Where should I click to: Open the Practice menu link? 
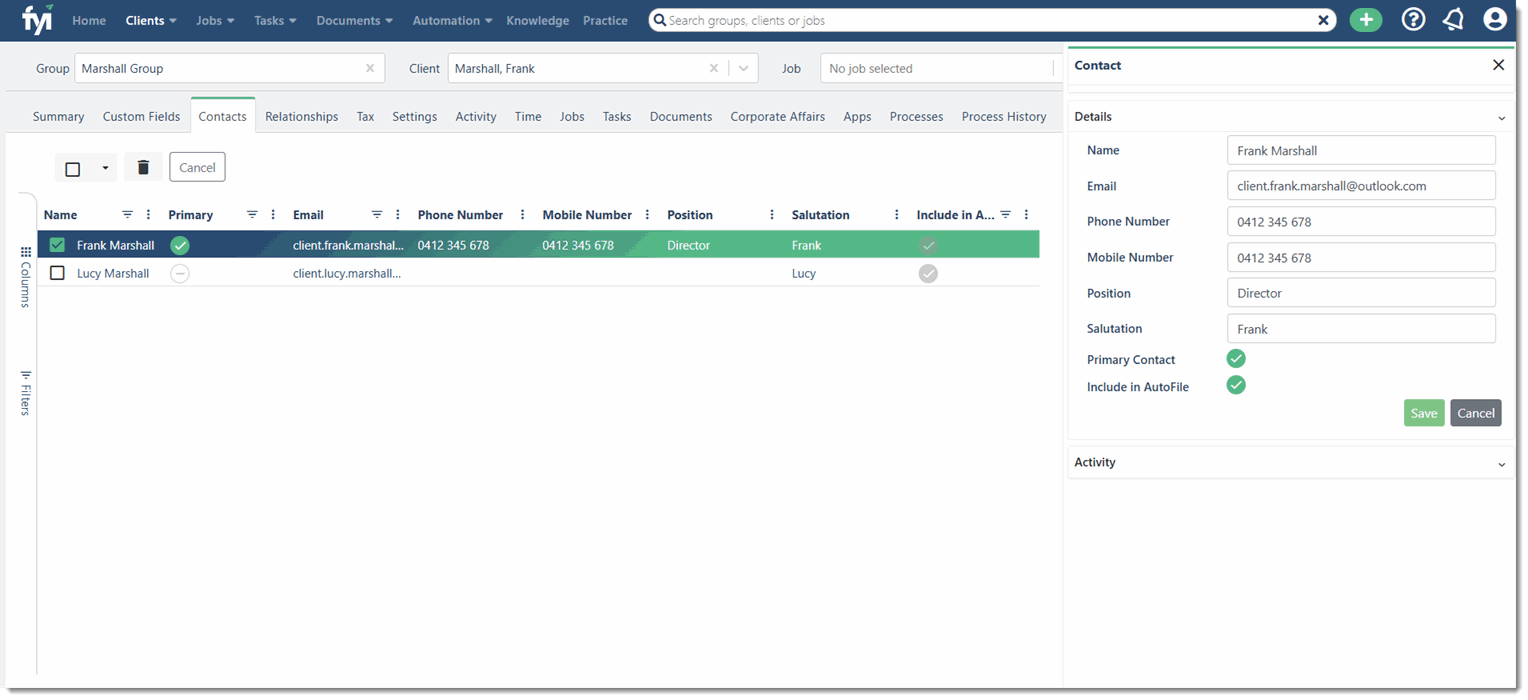click(x=606, y=20)
